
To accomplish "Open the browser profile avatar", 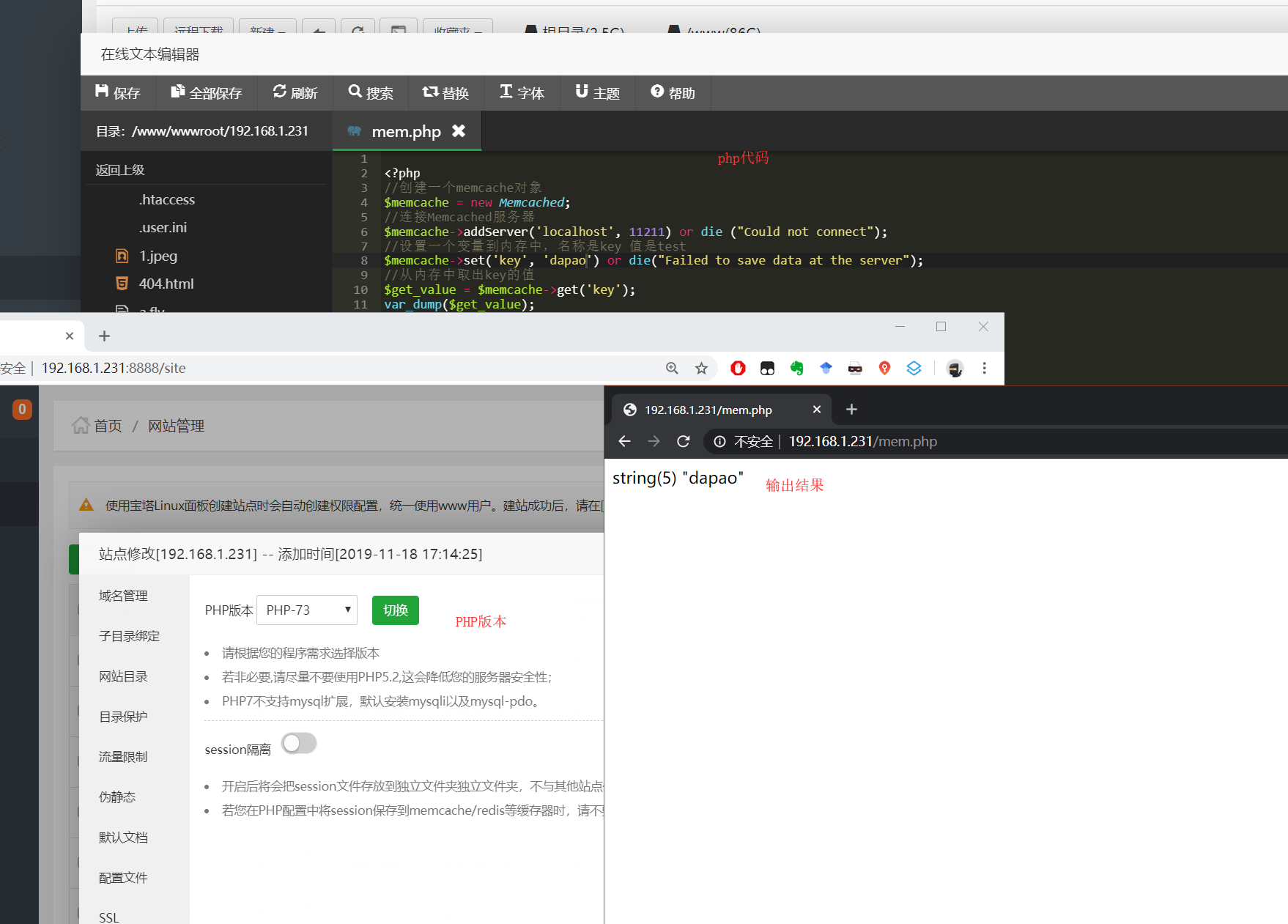I will [955, 369].
